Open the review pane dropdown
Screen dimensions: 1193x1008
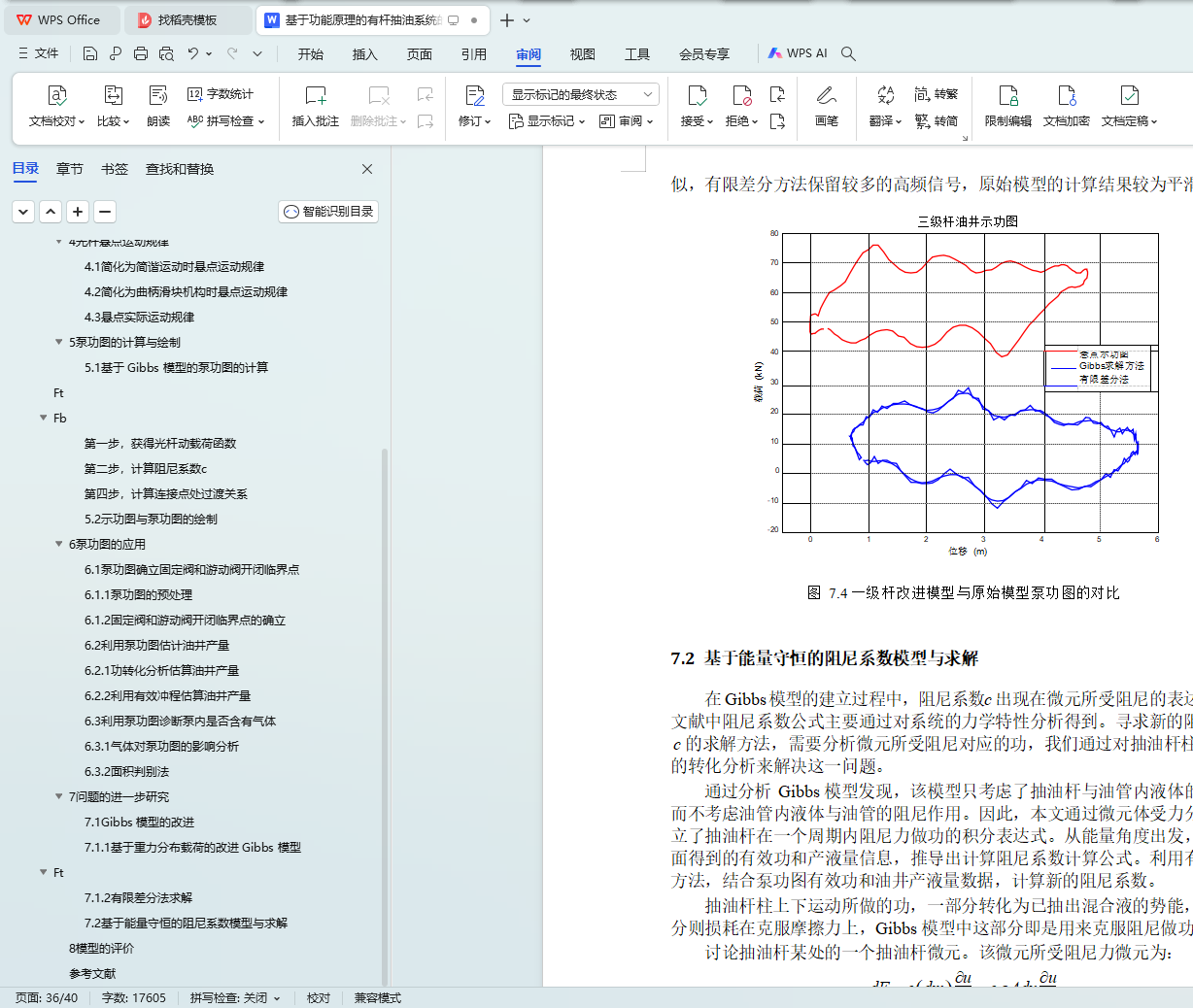627,121
